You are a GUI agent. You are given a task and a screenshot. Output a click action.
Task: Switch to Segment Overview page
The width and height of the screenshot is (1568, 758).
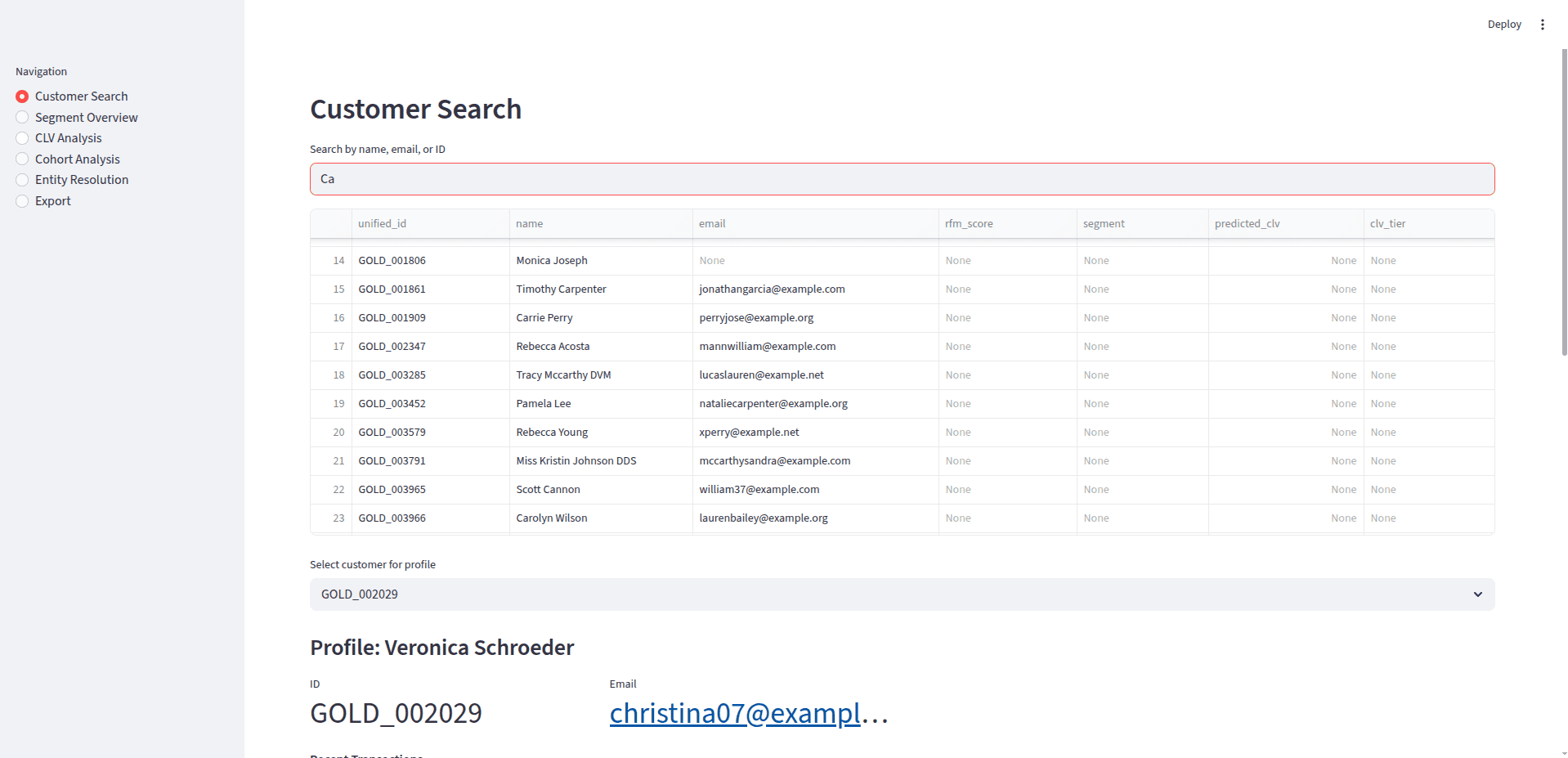point(86,117)
